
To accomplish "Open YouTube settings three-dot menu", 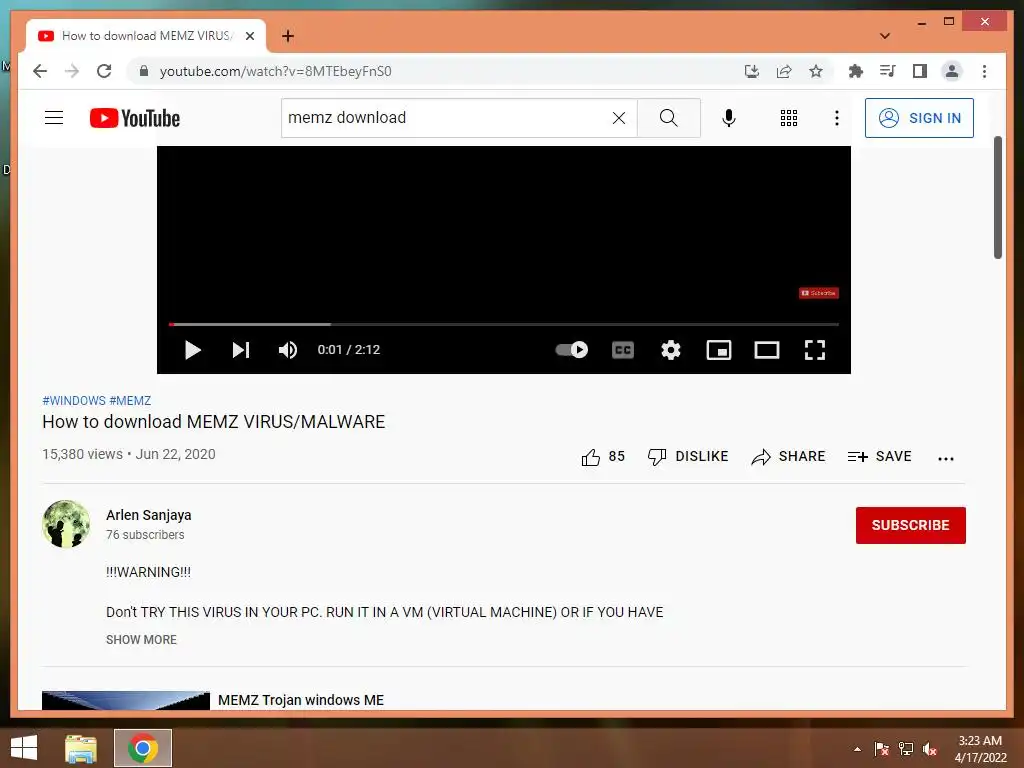I will [837, 118].
